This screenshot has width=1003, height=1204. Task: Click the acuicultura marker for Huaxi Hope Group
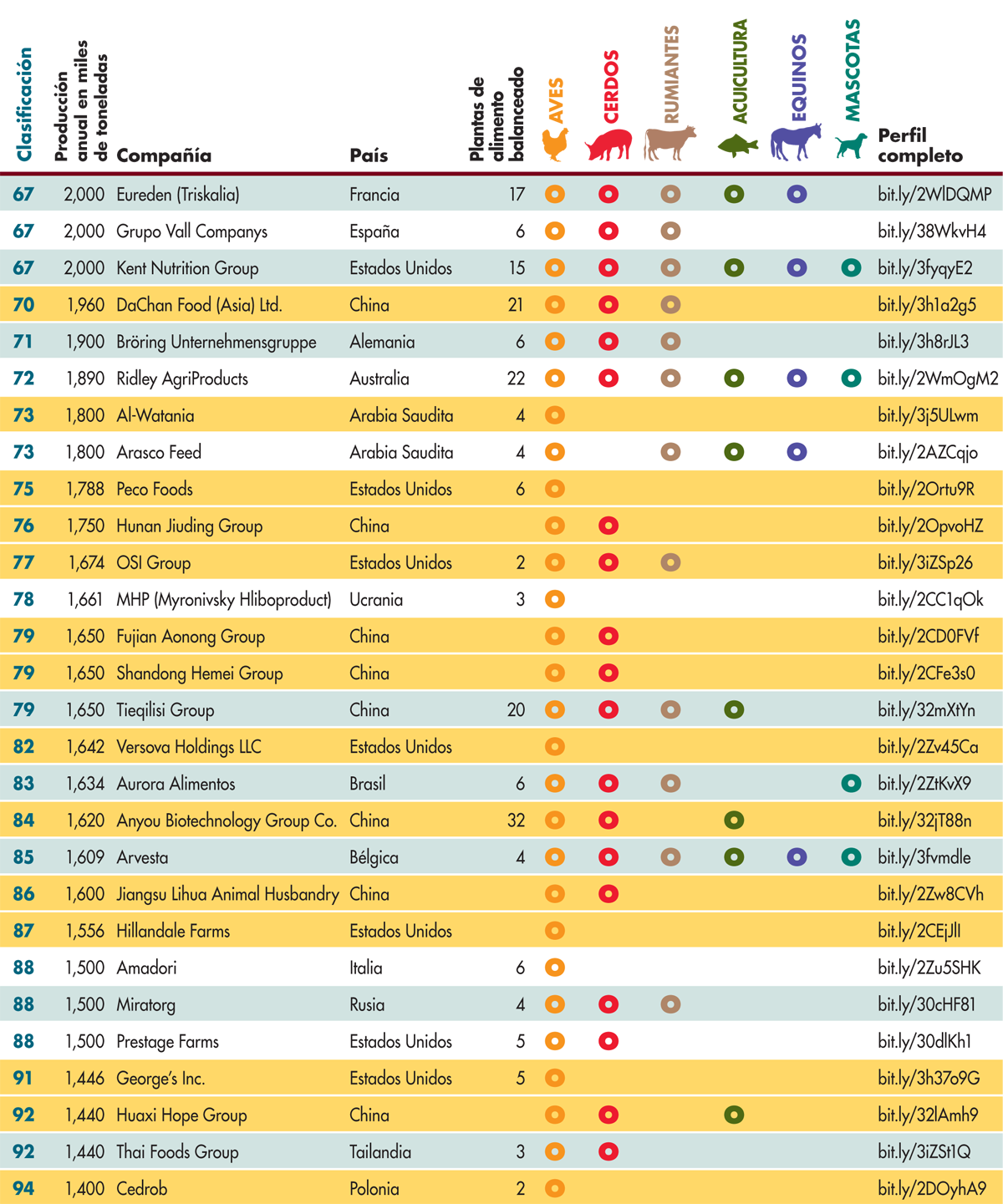tap(734, 1115)
